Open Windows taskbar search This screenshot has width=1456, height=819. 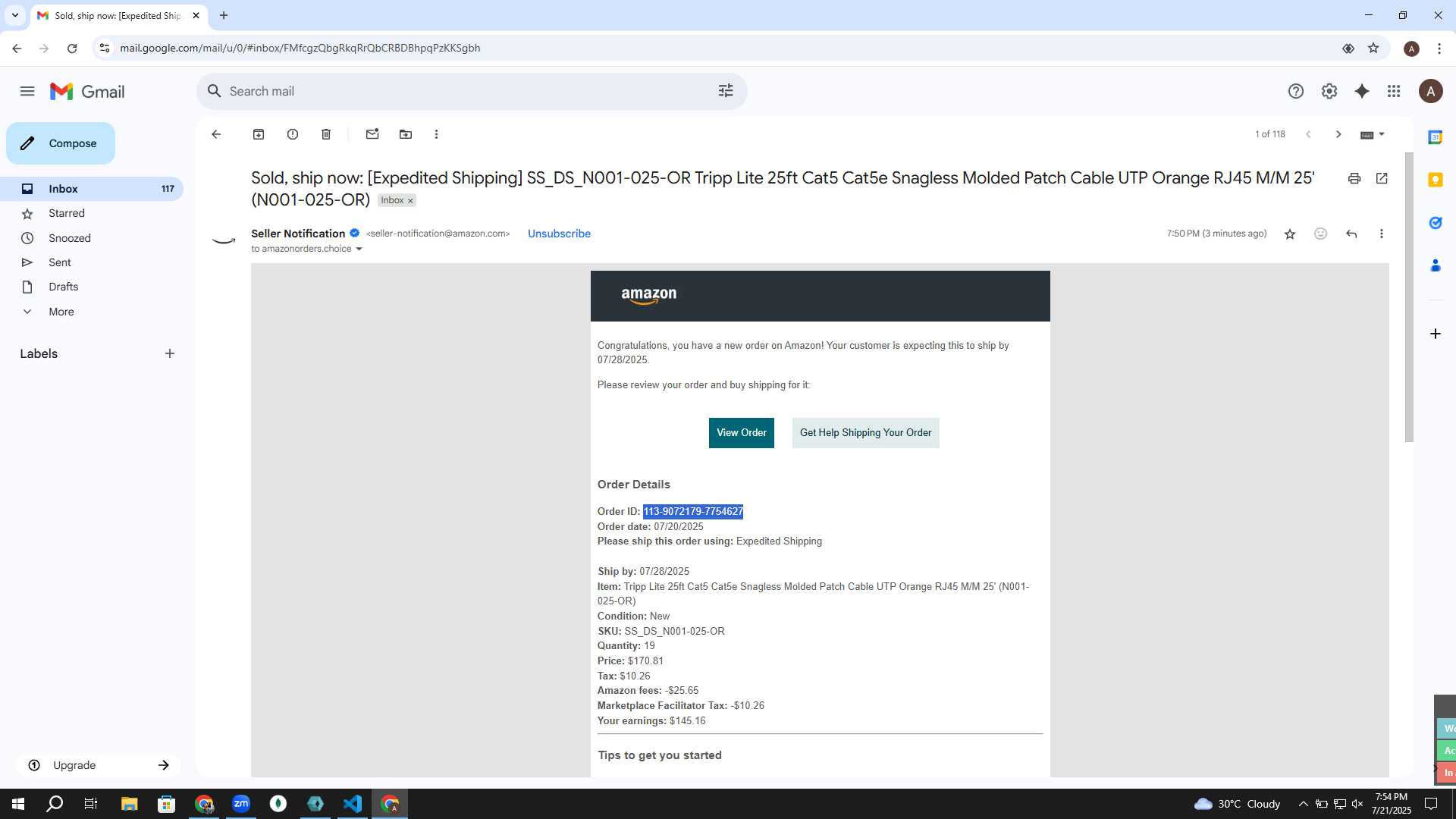pos(55,804)
